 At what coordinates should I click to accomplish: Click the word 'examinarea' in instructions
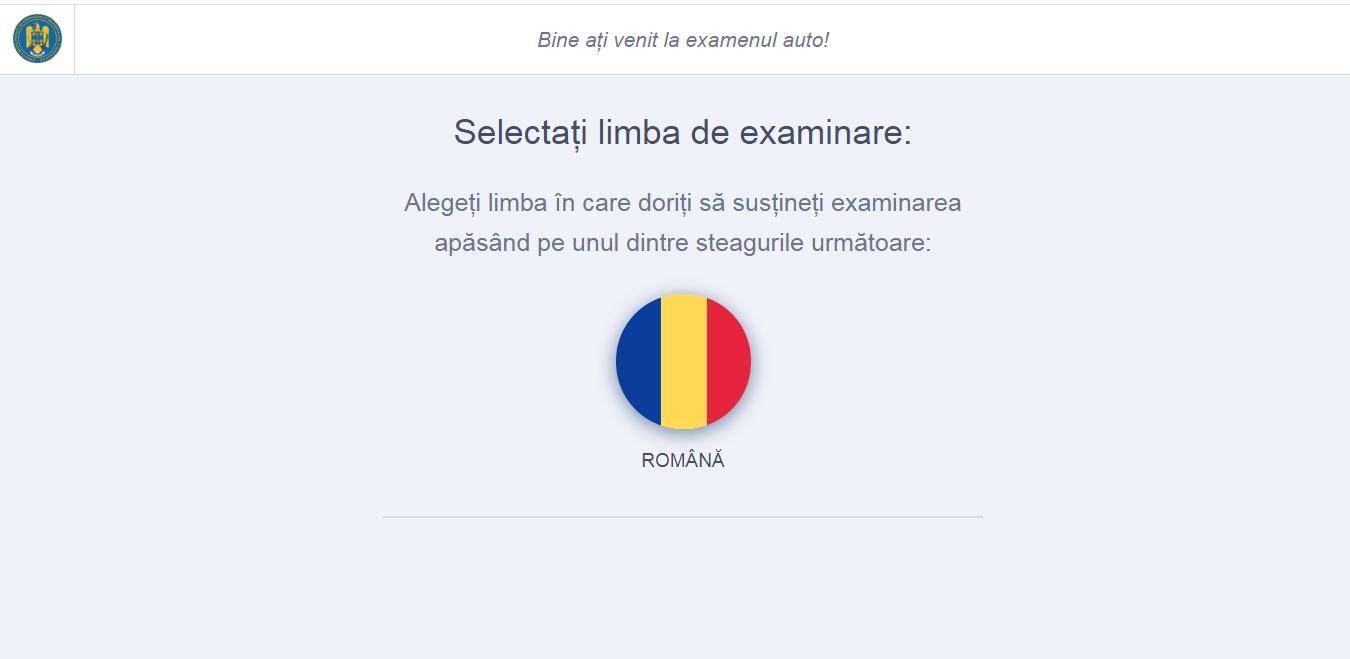coord(896,203)
